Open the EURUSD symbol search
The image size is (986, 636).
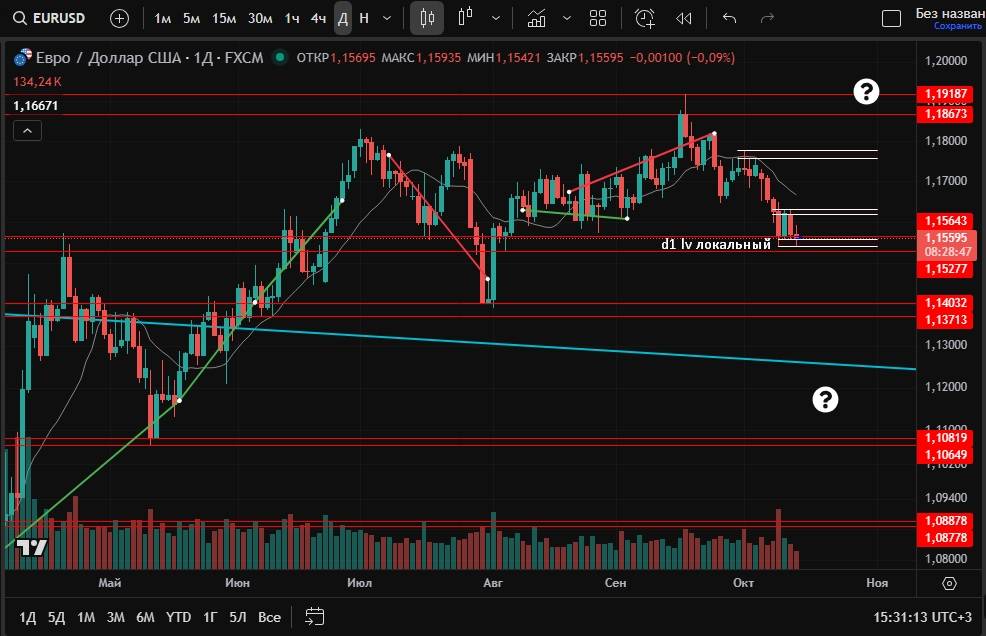click(57, 18)
